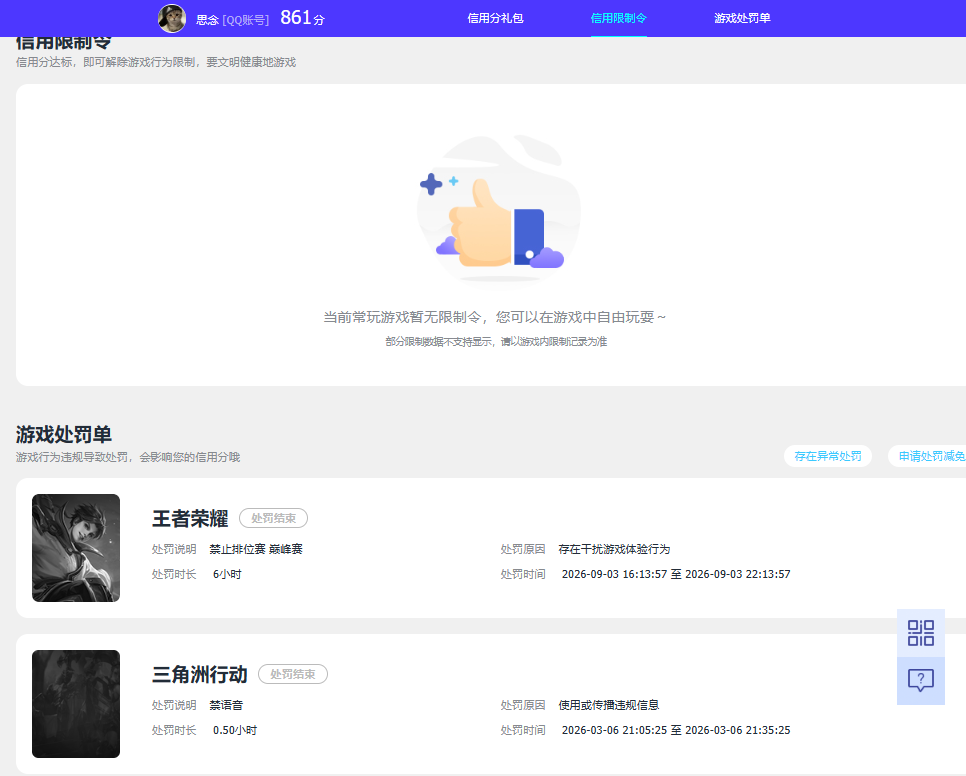Click subtitle 信用分达标，即可解除游戏行为限制
966x776 pixels.
point(155,62)
